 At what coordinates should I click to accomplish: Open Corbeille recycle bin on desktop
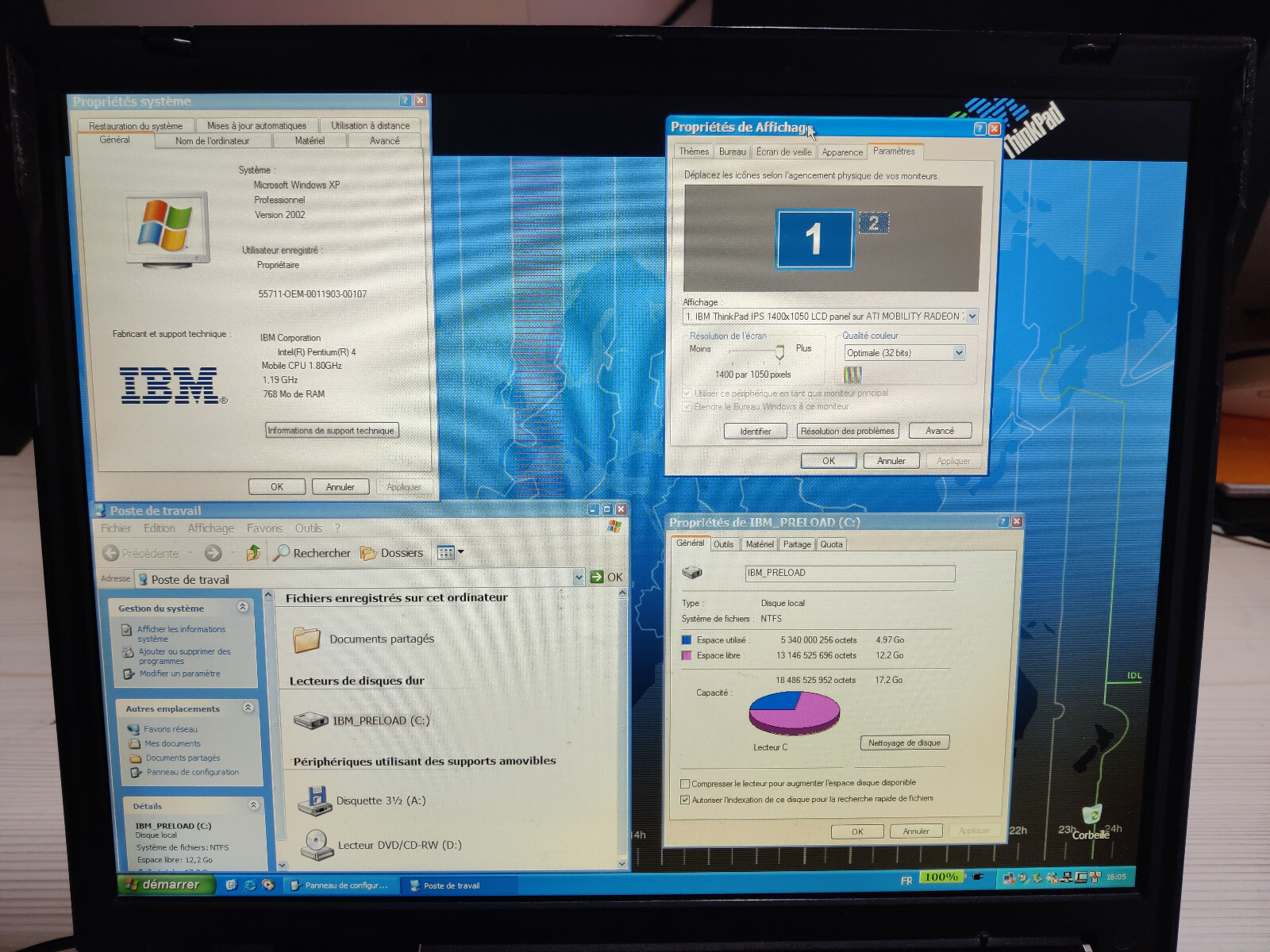pyautogui.click(x=1091, y=822)
